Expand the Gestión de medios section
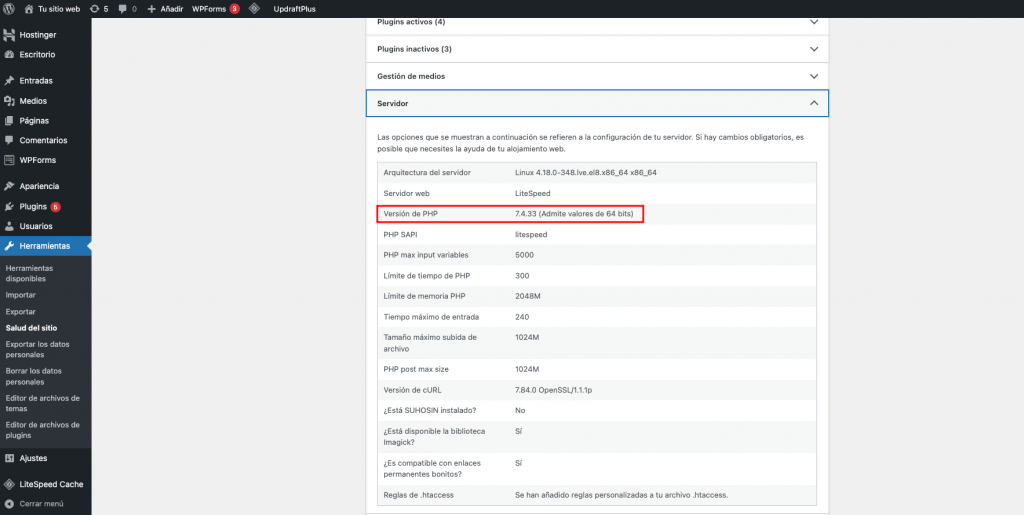1024x515 pixels. coord(596,75)
